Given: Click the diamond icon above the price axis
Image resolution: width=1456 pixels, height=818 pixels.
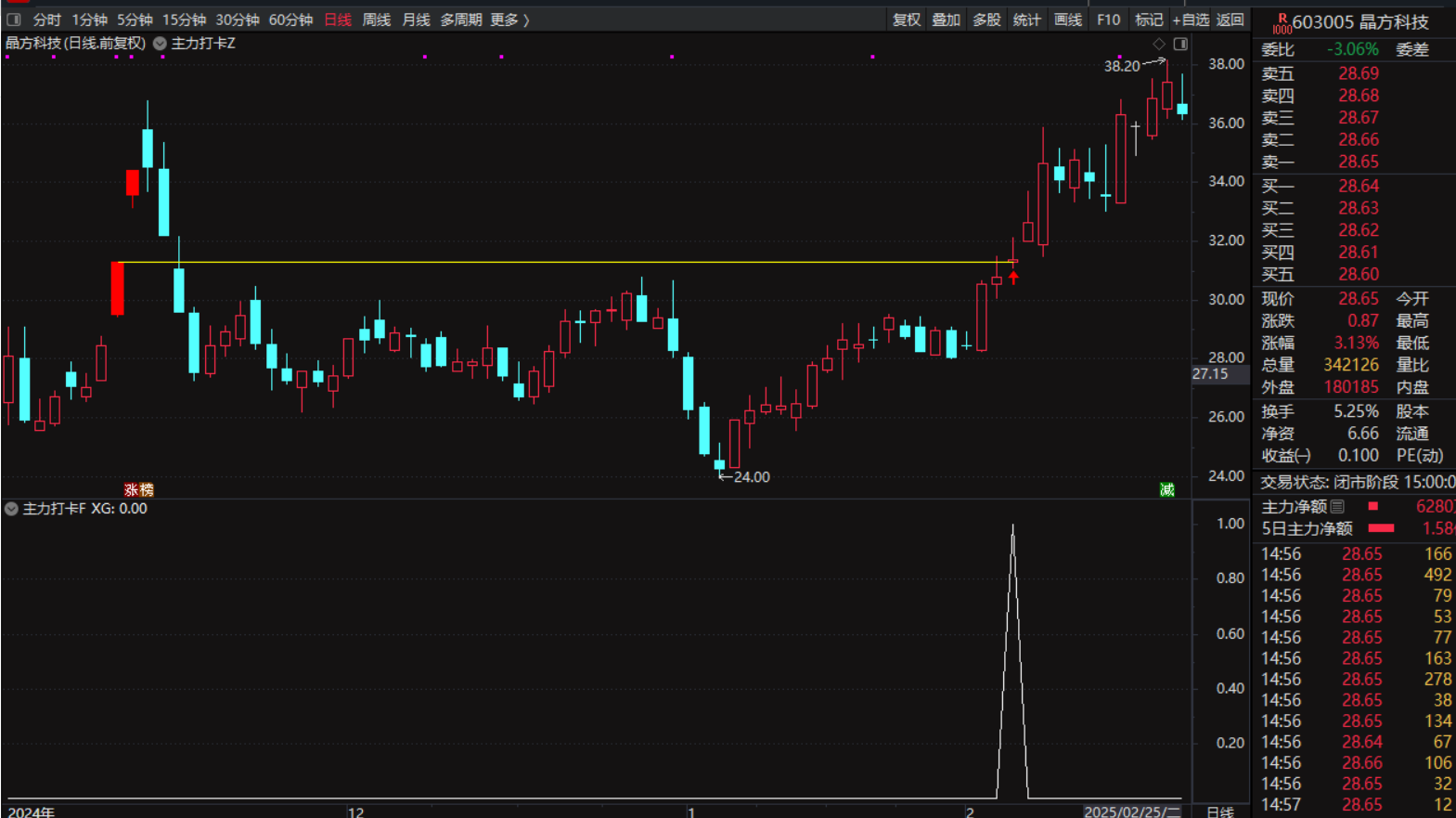Looking at the screenshot, I should click(1159, 44).
